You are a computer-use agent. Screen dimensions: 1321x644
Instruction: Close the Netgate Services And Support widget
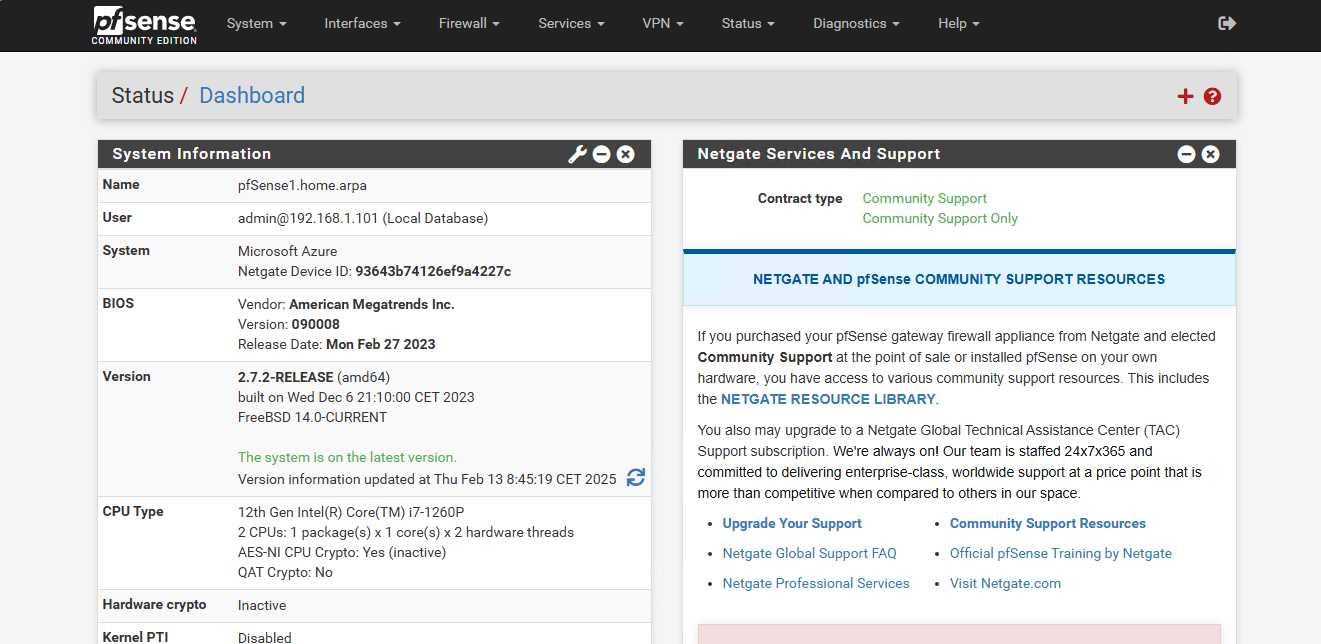(1210, 154)
